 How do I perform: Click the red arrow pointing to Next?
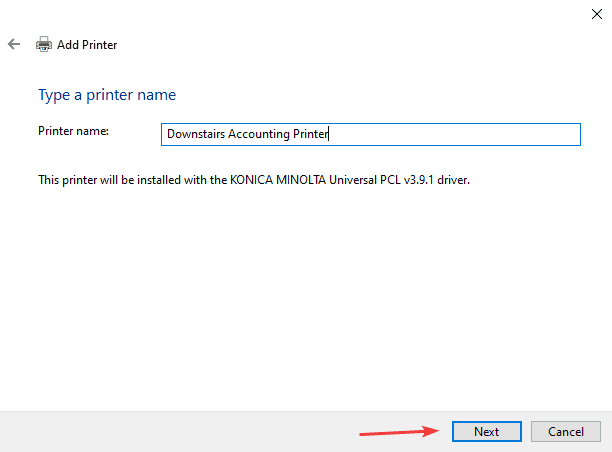tap(400, 432)
